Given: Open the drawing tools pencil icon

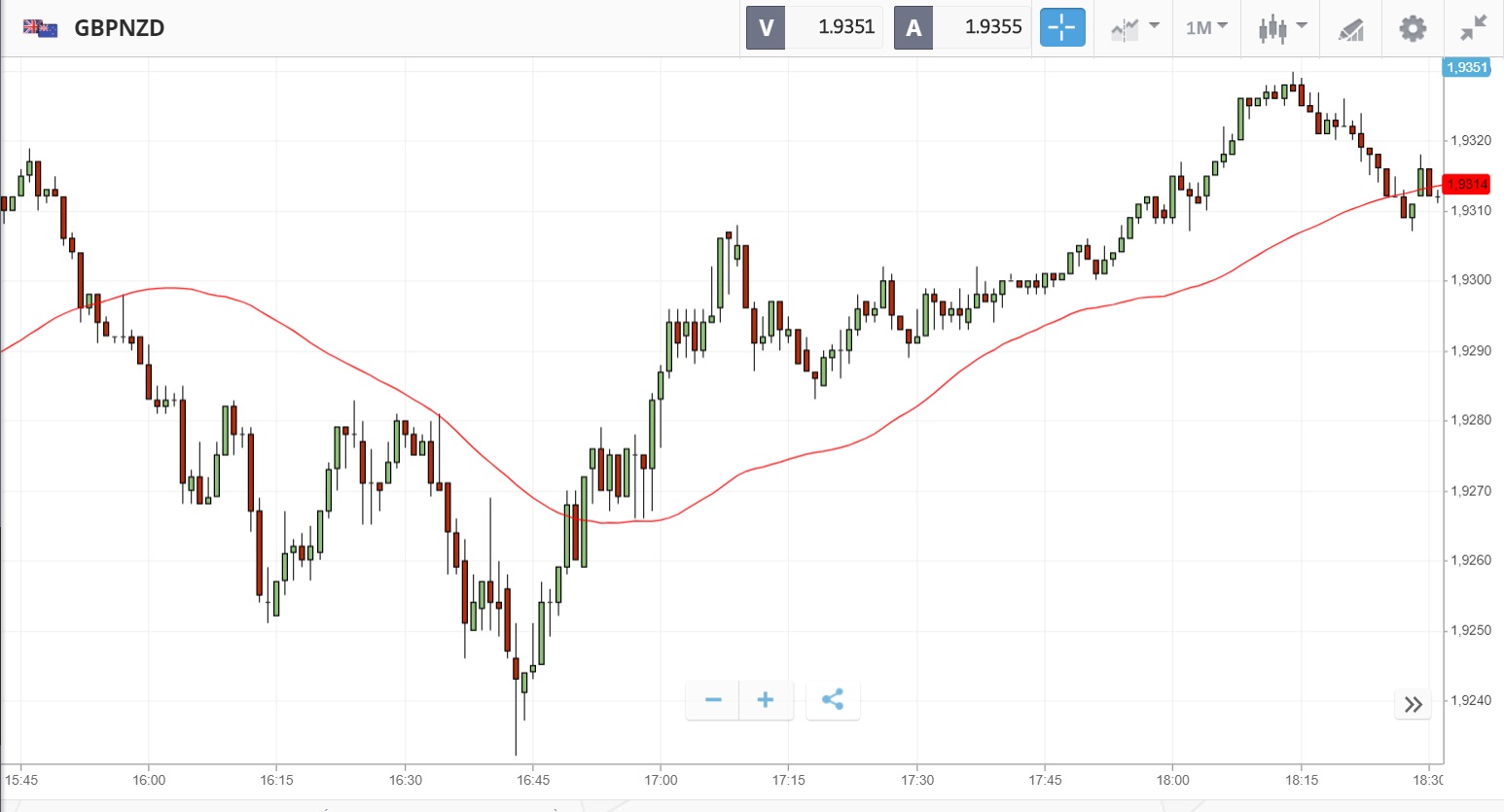Looking at the screenshot, I should point(1351,28).
